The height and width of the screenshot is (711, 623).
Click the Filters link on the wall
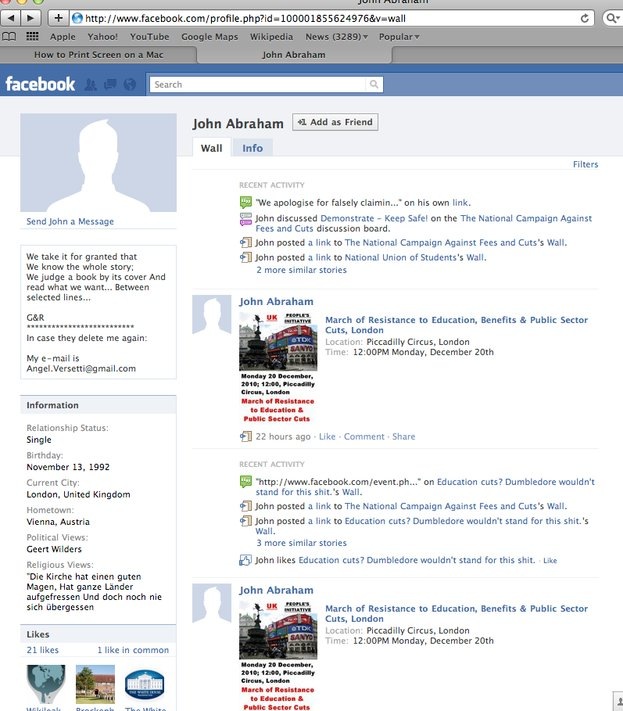click(585, 164)
